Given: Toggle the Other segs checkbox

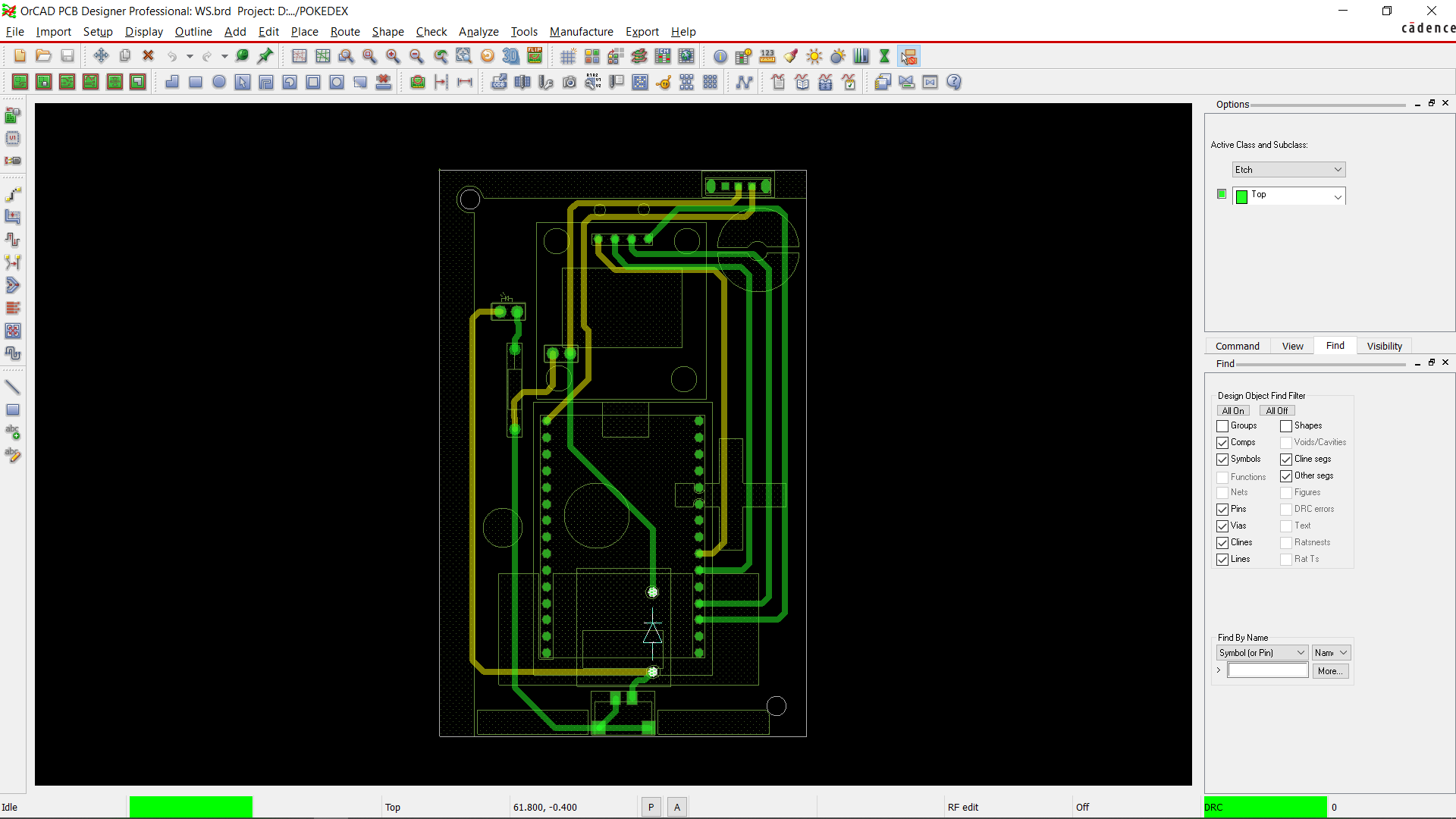Looking at the screenshot, I should click(1286, 476).
